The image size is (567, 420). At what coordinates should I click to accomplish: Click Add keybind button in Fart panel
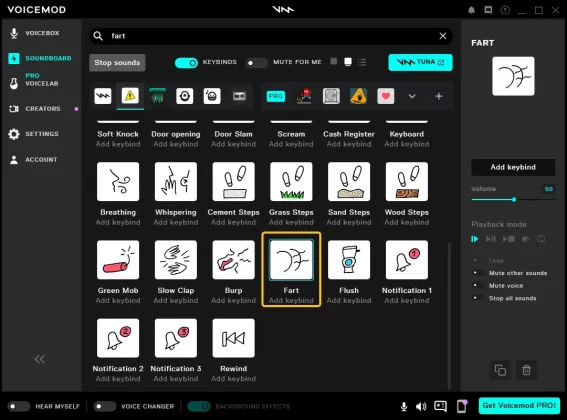pos(513,167)
